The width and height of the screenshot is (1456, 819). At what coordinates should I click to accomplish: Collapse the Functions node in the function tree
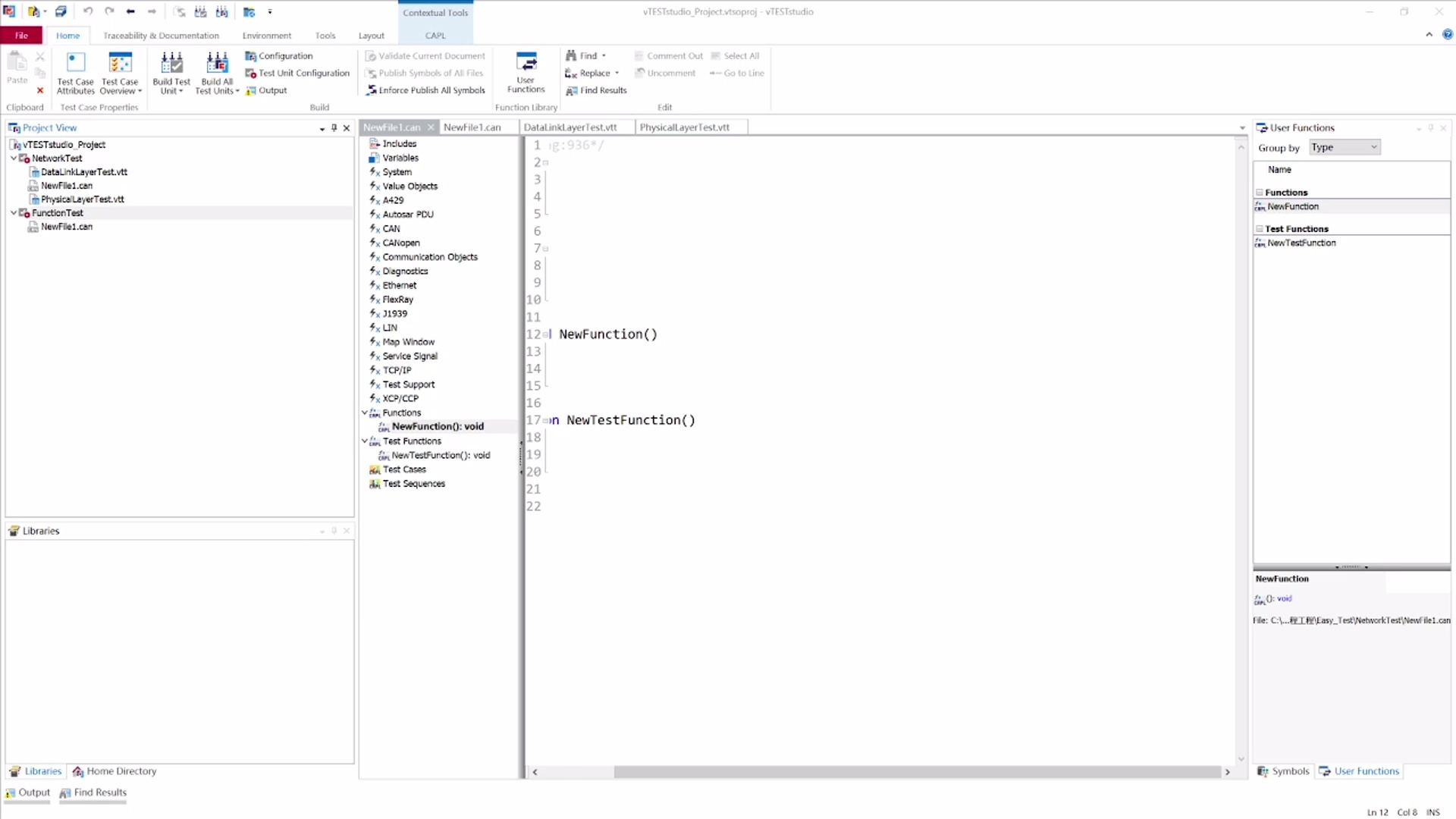pyautogui.click(x=366, y=413)
